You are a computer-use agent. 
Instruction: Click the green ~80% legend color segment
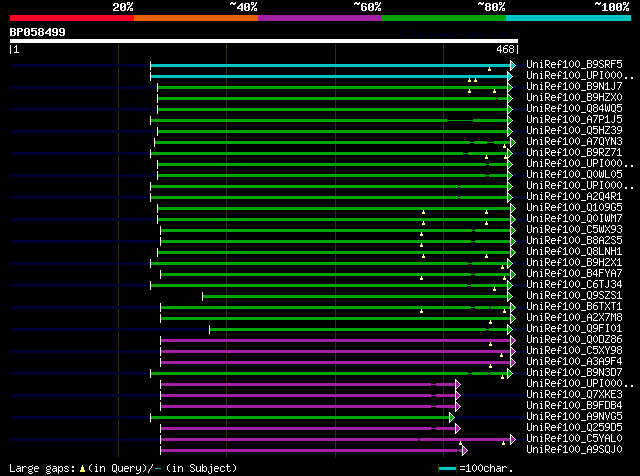pos(444,18)
